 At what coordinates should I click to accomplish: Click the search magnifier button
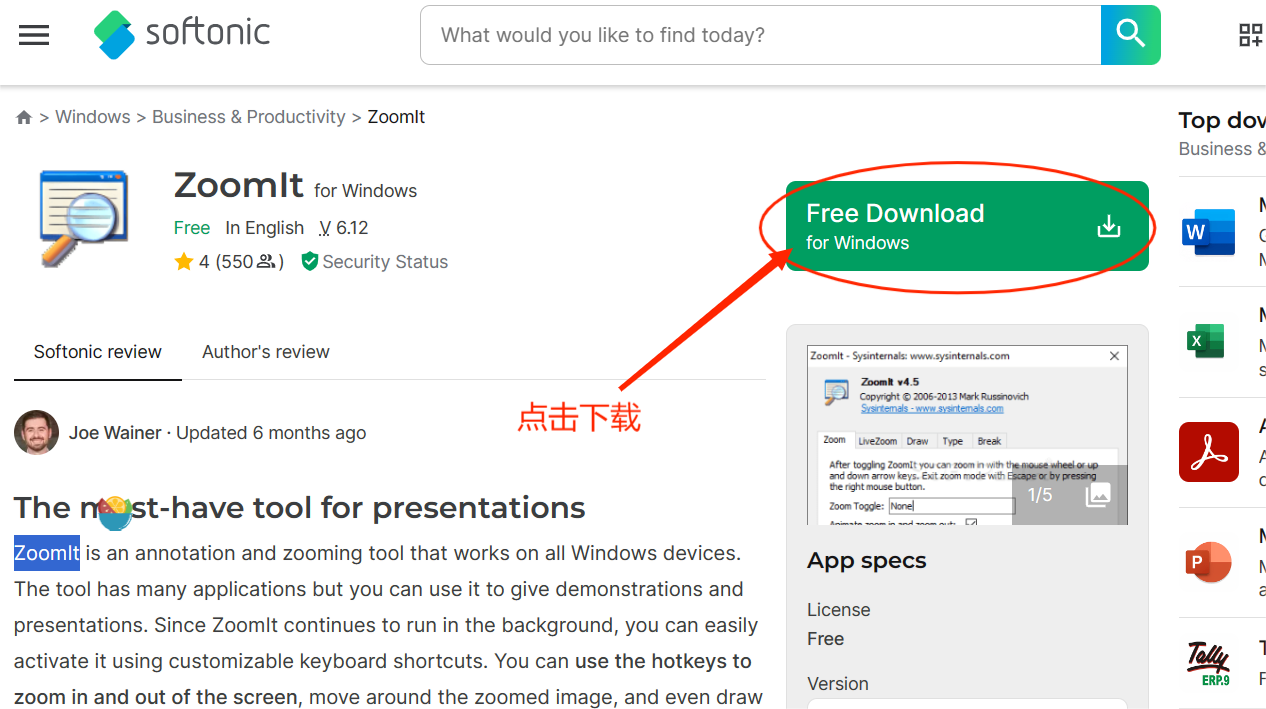tap(1130, 35)
